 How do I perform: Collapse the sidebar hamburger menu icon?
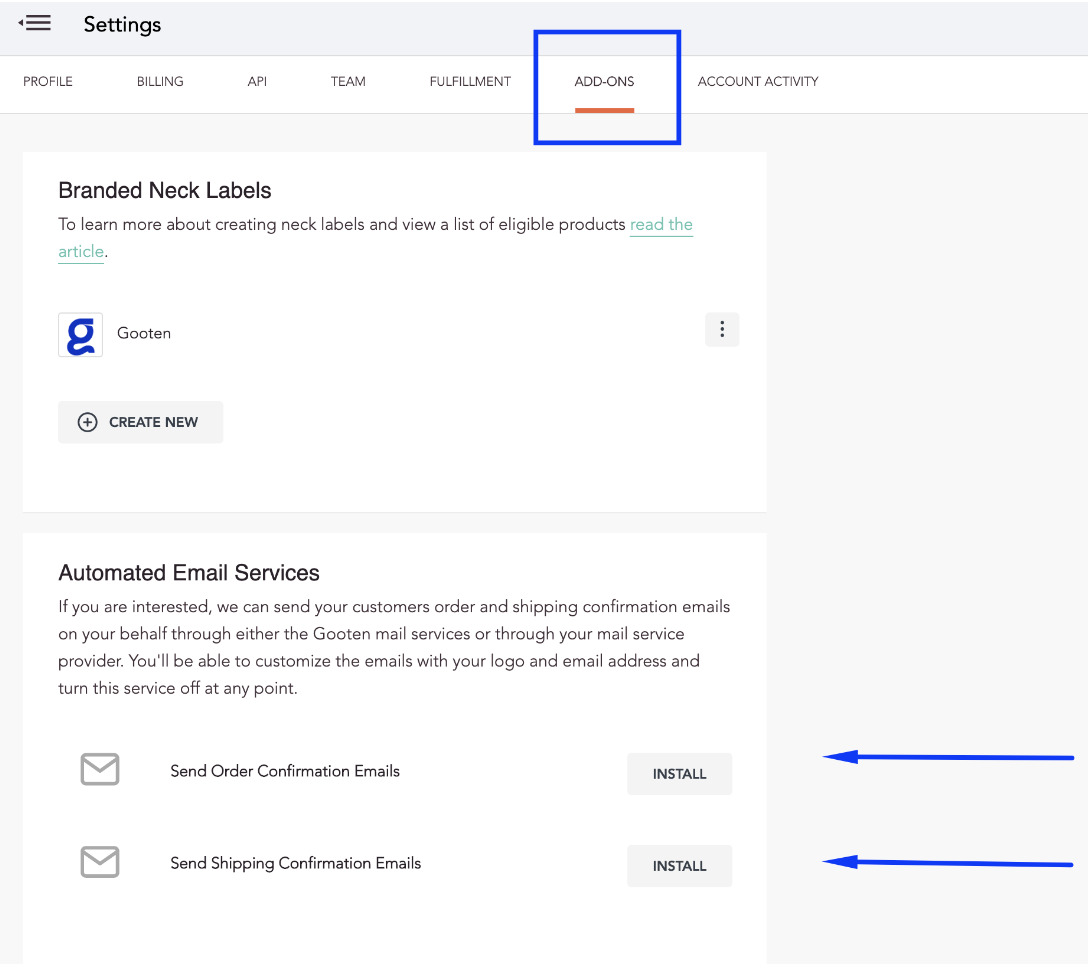(35, 23)
